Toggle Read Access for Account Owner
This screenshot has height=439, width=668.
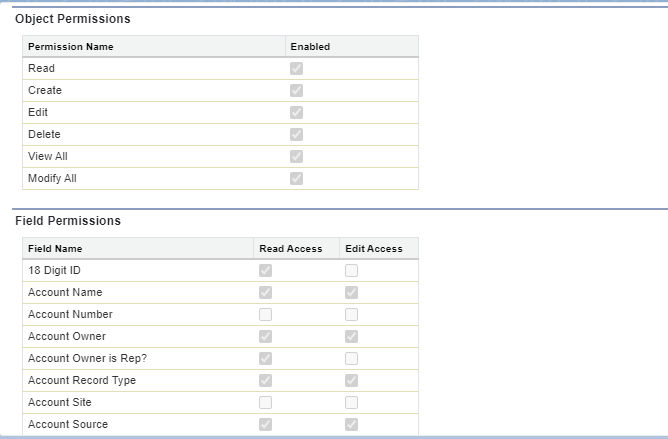[265, 336]
